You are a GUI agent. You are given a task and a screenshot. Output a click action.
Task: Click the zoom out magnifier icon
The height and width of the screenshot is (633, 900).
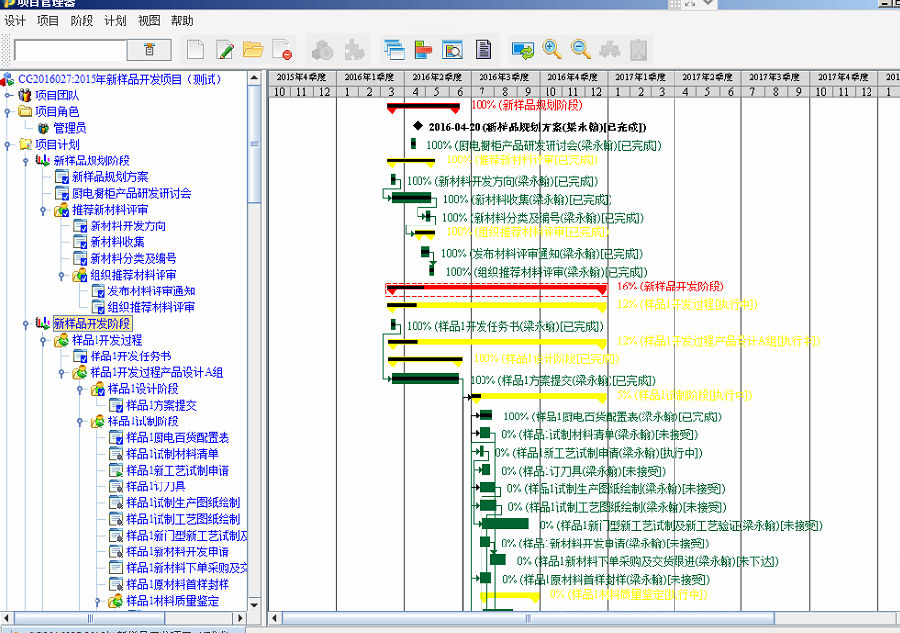click(581, 49)
